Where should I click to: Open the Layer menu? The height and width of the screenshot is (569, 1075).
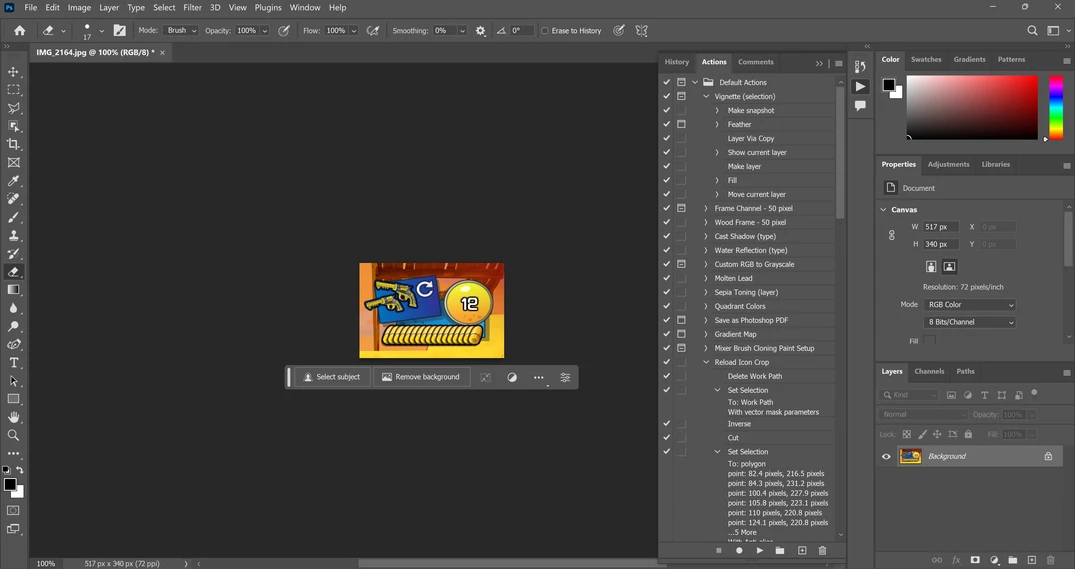(108, 8)
